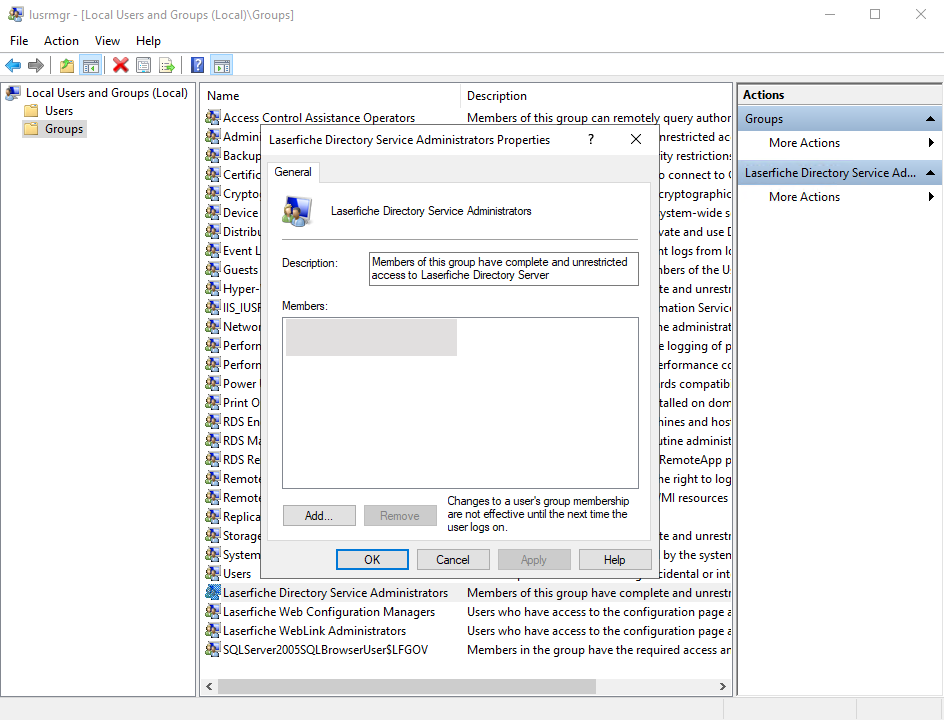Screen dimensions: 944x720
Task: Select the General tab in Properties dialog
Action: pyautogui.click(x=293, y=172)
